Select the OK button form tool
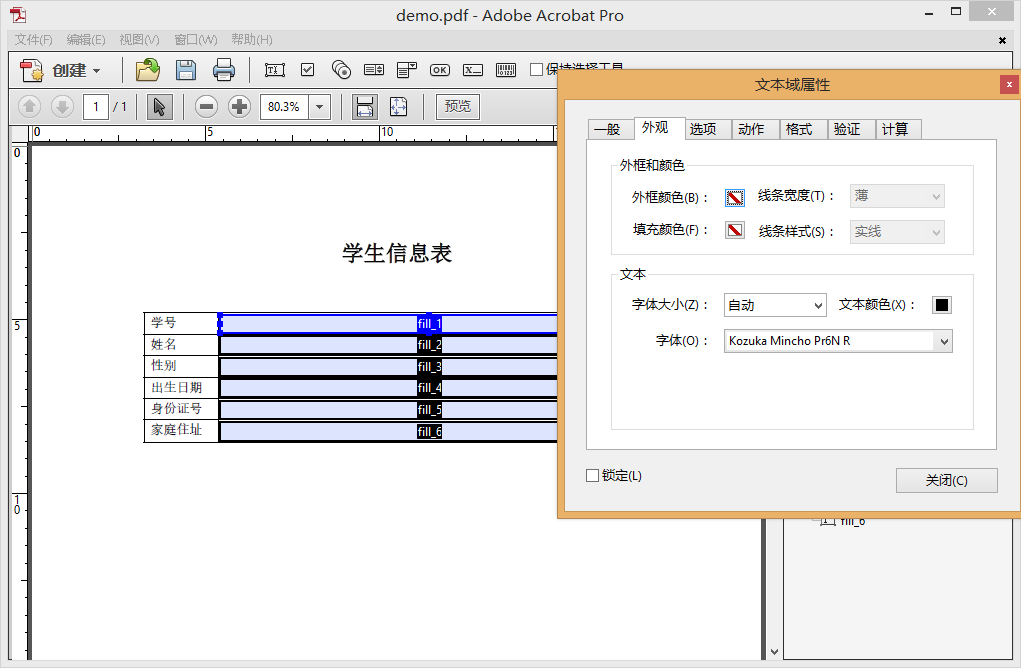This screenshot has height=668, width=1021. tap(440, 70)
